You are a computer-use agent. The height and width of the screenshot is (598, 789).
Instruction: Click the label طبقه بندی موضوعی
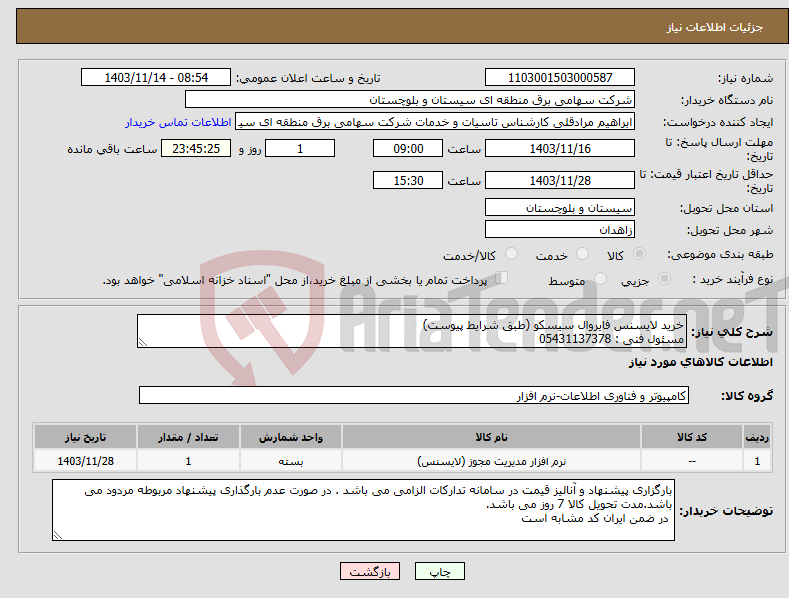click(720, 254)
